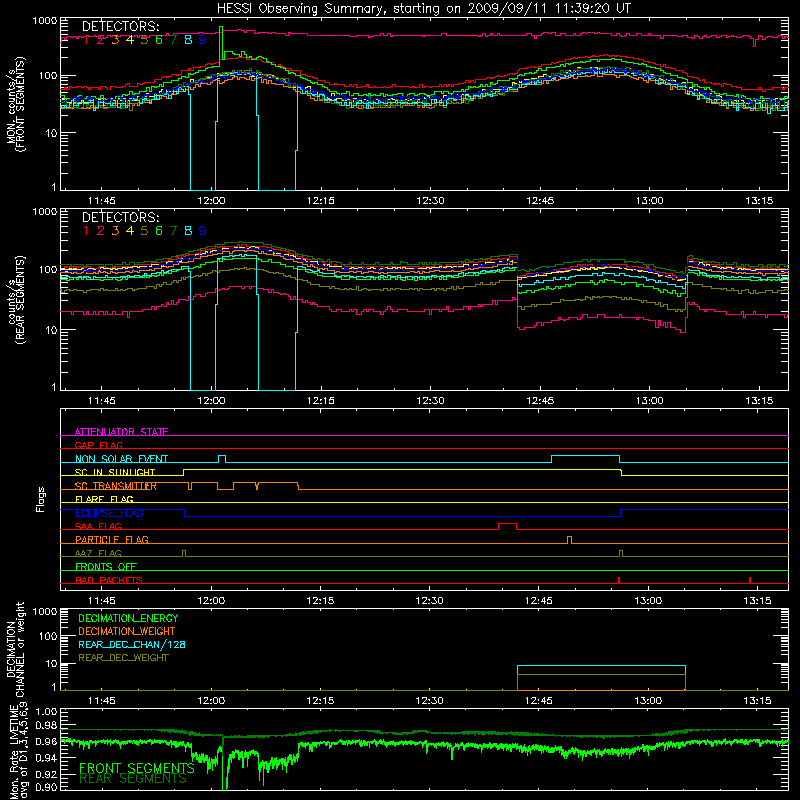Click detector number 9 in the front segments legend
The height and width of the screenshot is (800, 800).
203,40
